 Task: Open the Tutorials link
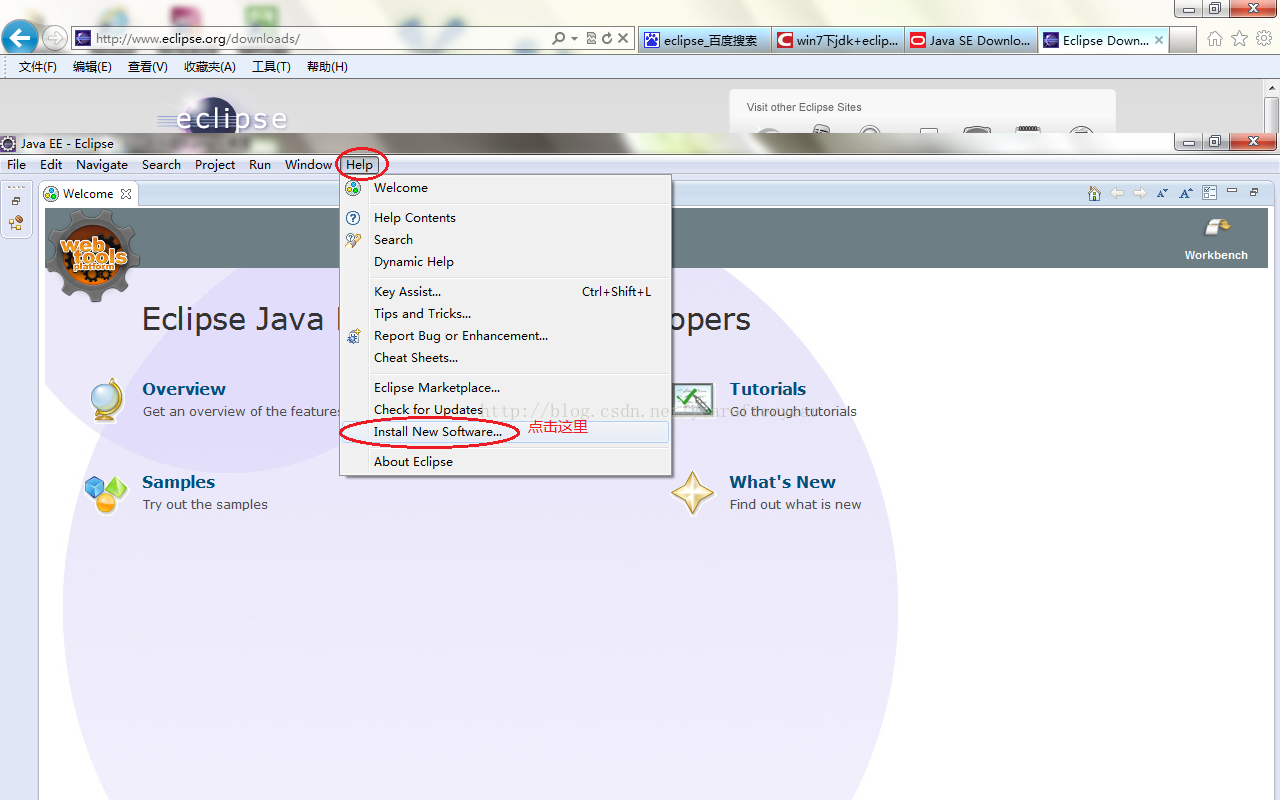click(x=768, y=389)
